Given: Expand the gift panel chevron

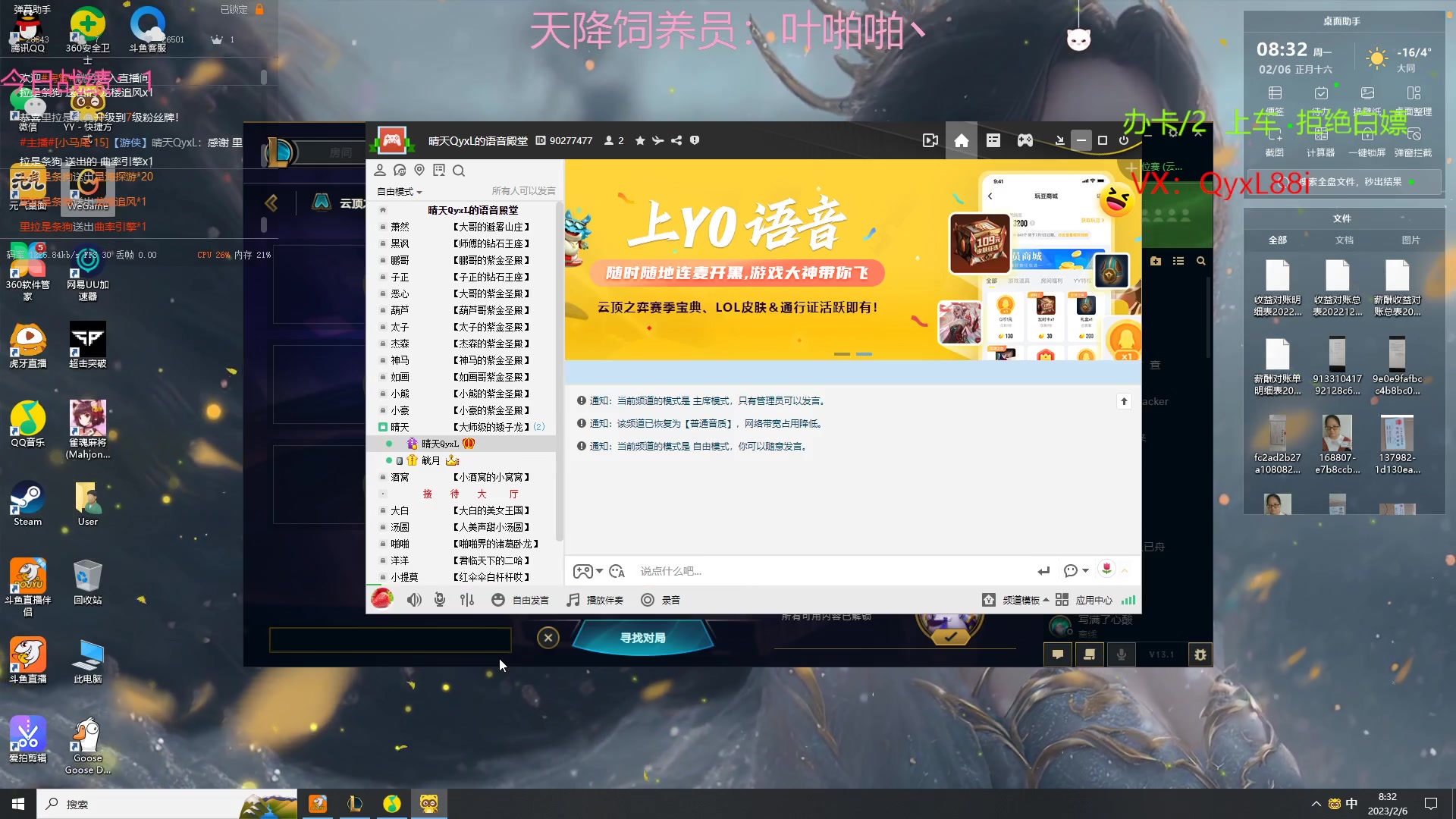Looking at the screenshot, I should click(1125, 571).
